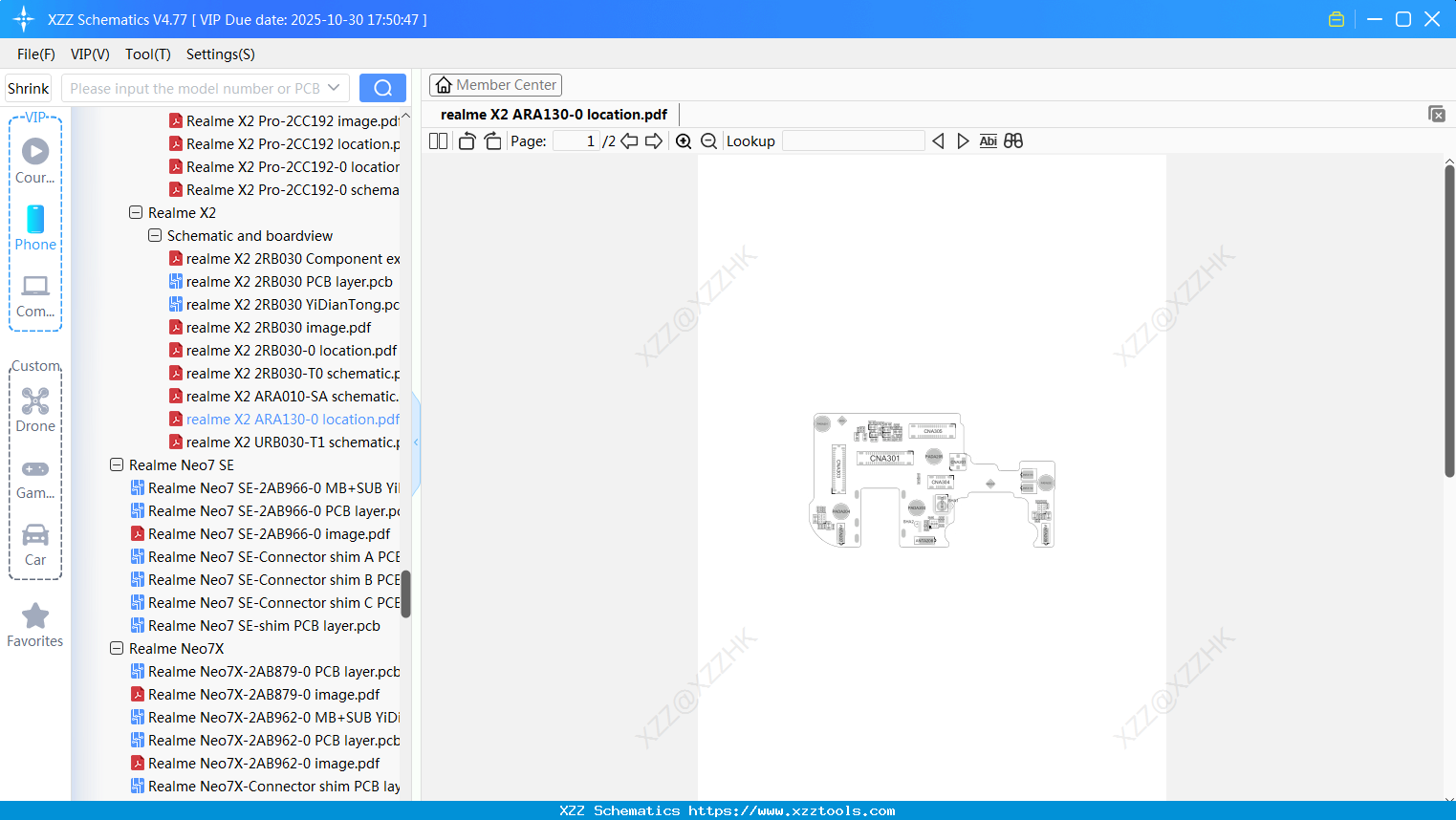
Task: Open Realme Neo7 SE-Connector shim A PCB
Action: pyautogui.click(x=265, y=557)
